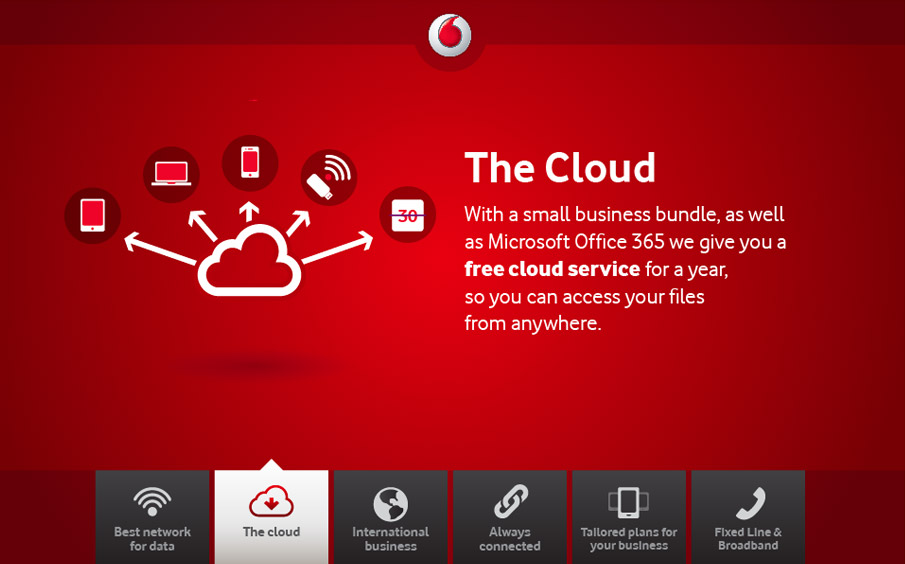
Task: Go to Tailored plans for your business
Action: 629,539
